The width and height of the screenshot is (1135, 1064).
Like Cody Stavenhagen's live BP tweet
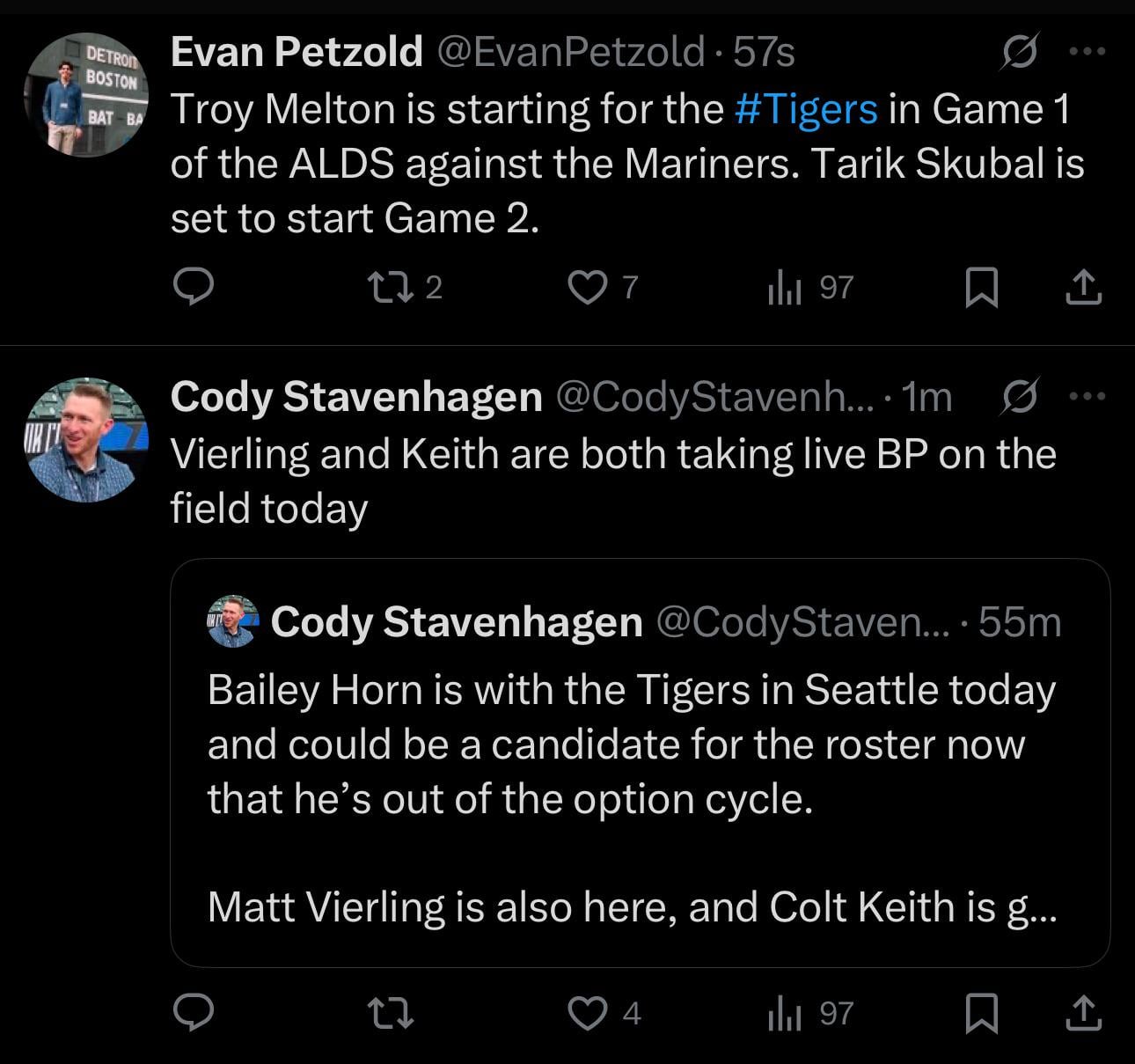587,1013
